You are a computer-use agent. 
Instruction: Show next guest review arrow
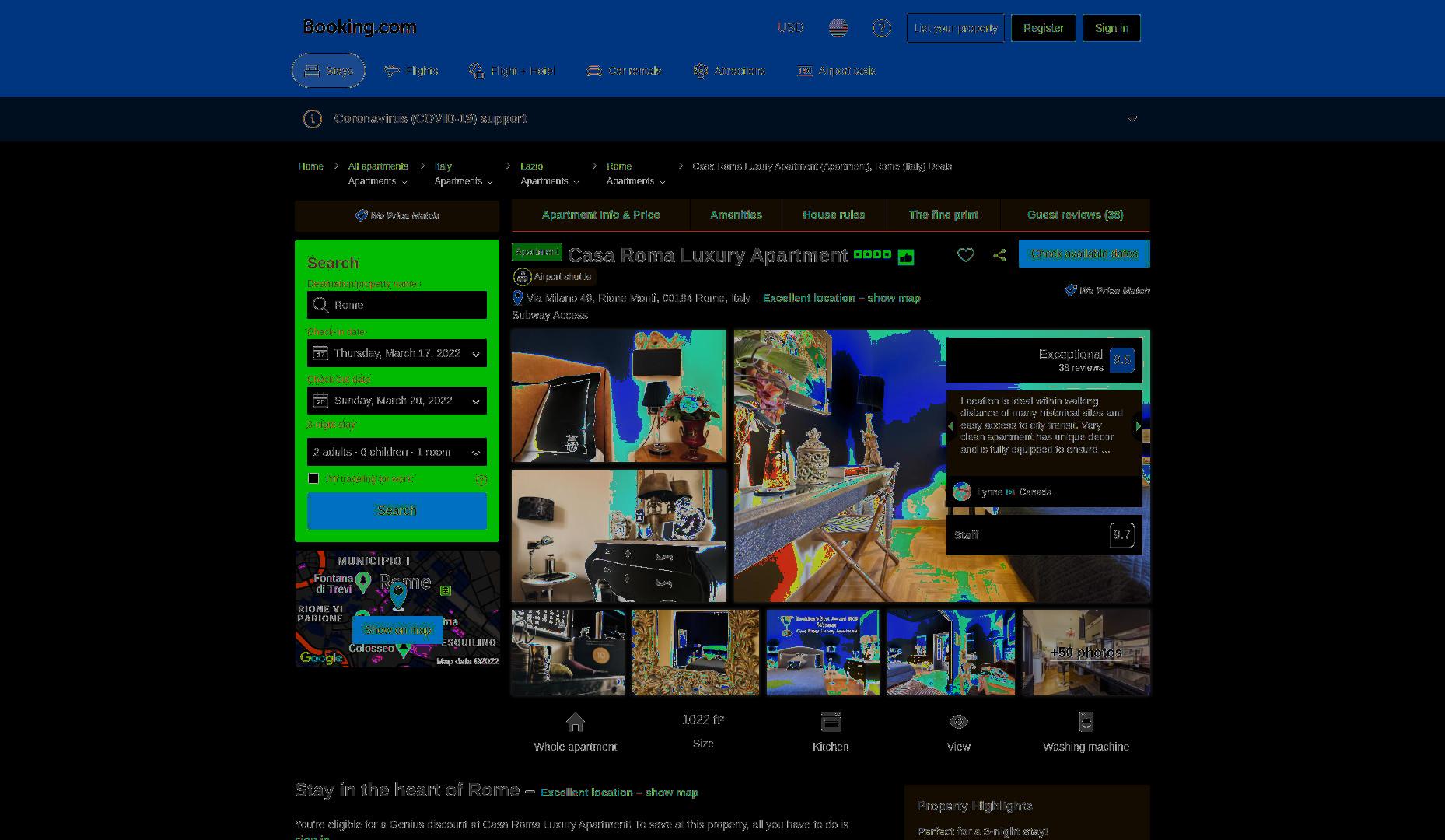click(x=1138, y=426)
